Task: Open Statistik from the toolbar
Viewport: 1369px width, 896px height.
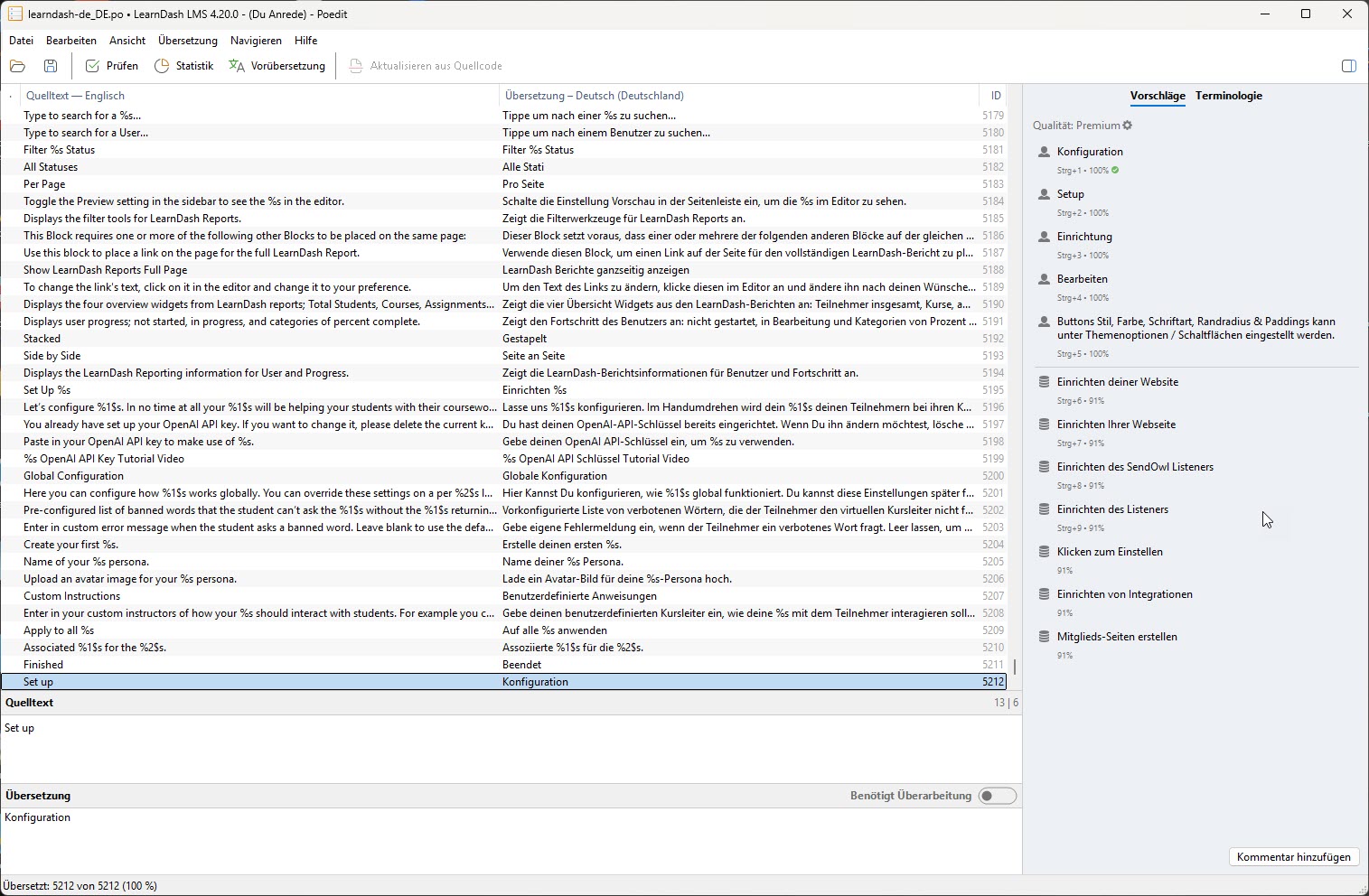Action: [x=184, y=66]
